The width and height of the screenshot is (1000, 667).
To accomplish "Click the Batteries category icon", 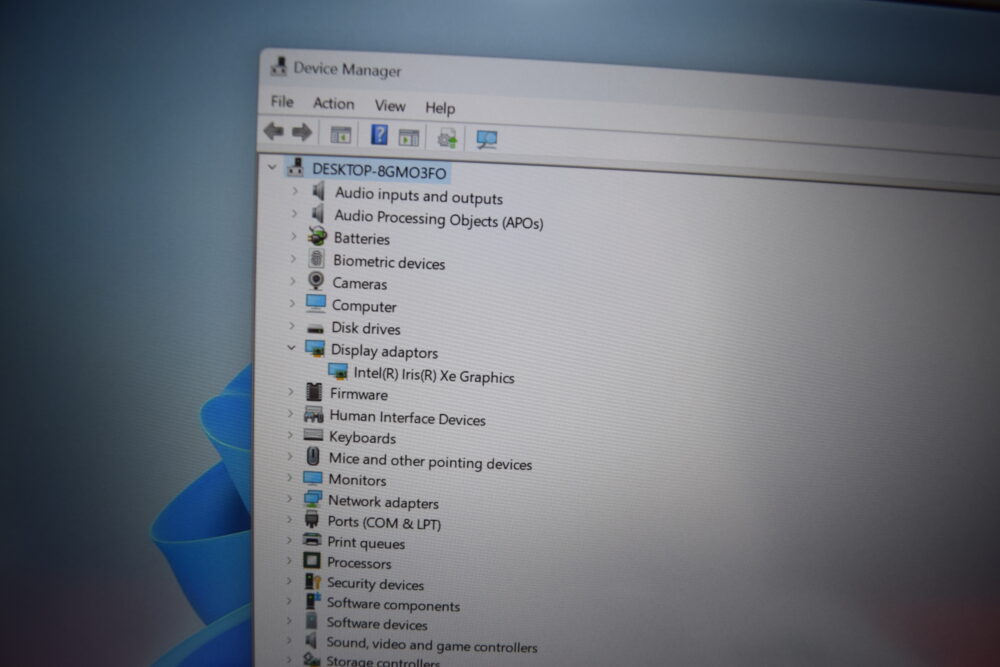I will click(317, 236).
